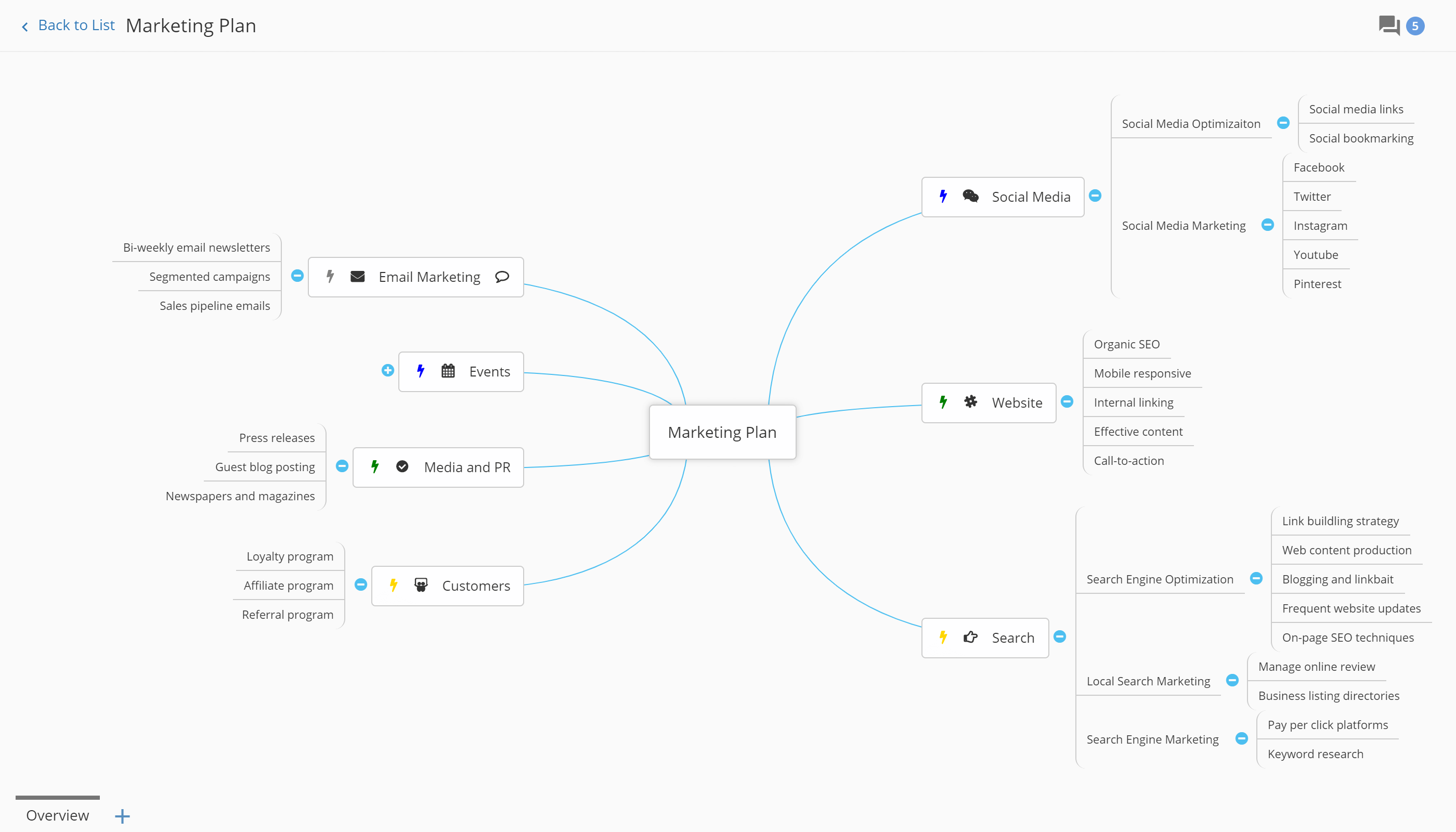The image size is (1456, 832).
Task: Click the plus button to add a new tab
Action: 122,815
